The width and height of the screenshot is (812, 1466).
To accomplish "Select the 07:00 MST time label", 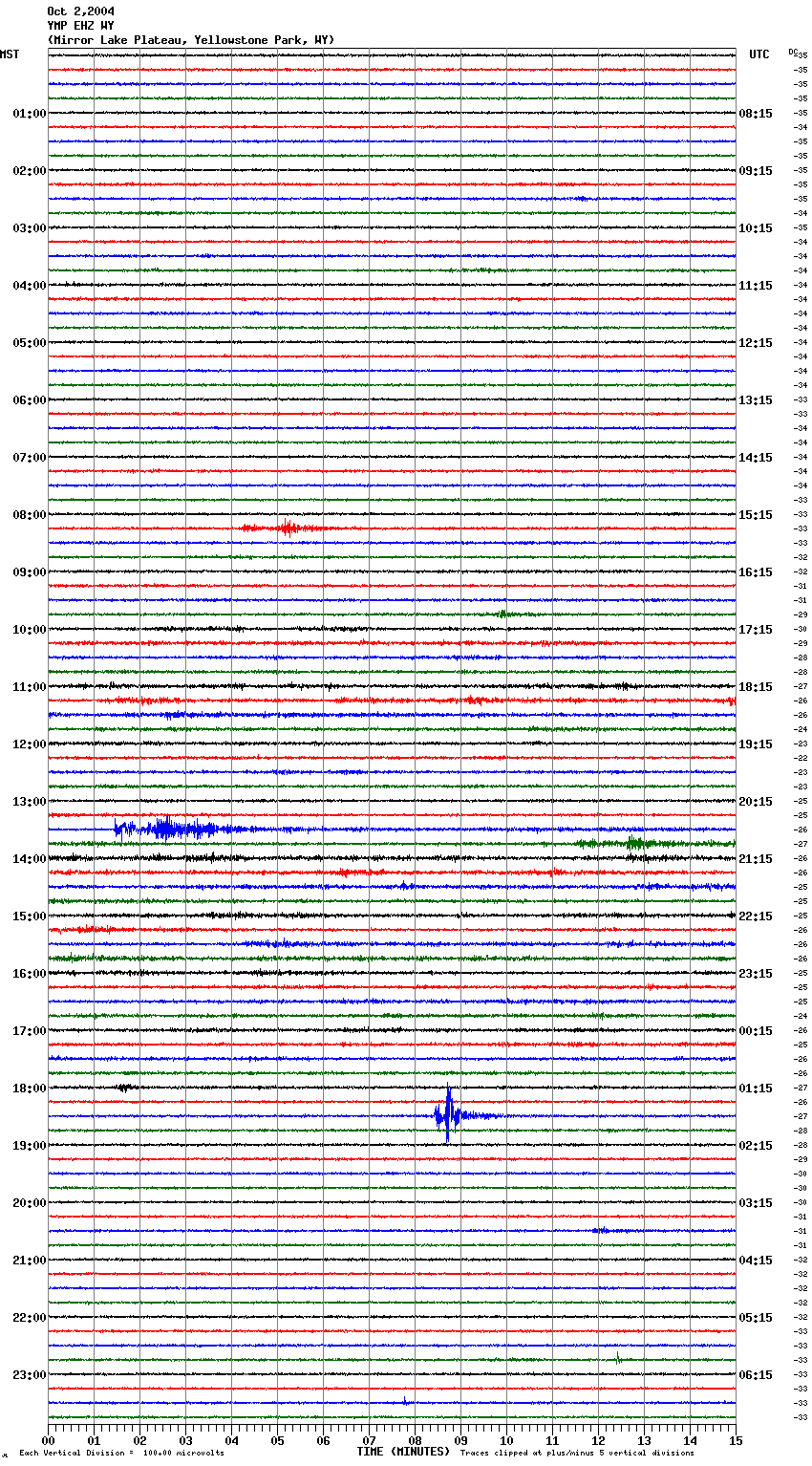I will pos(29,458).
